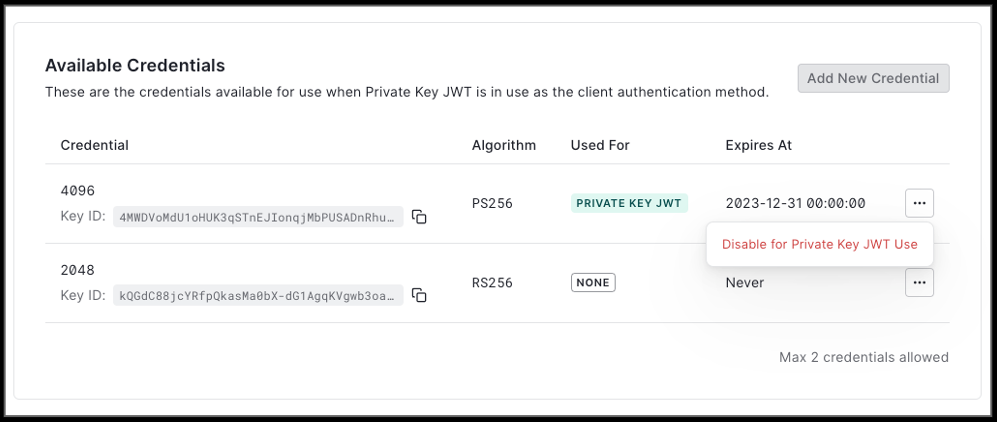Image resolution: width=997 pixels, height=422 pixels.
Task: Click the Used For column header
Action: point(600,145)
